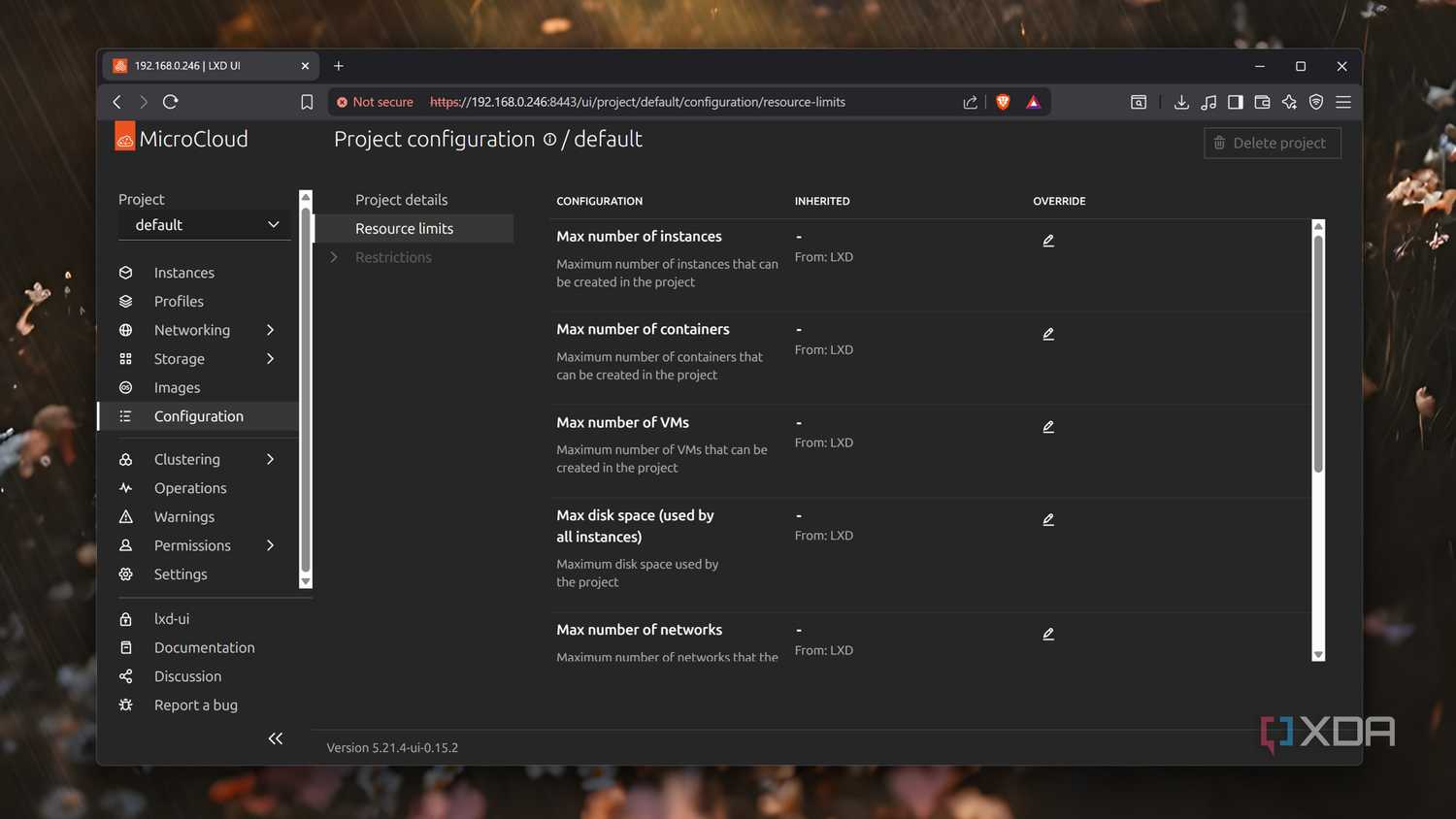Screen dimensions: 1456x819
Task: Click the Not secure warning badge
Action: [375, 102]
